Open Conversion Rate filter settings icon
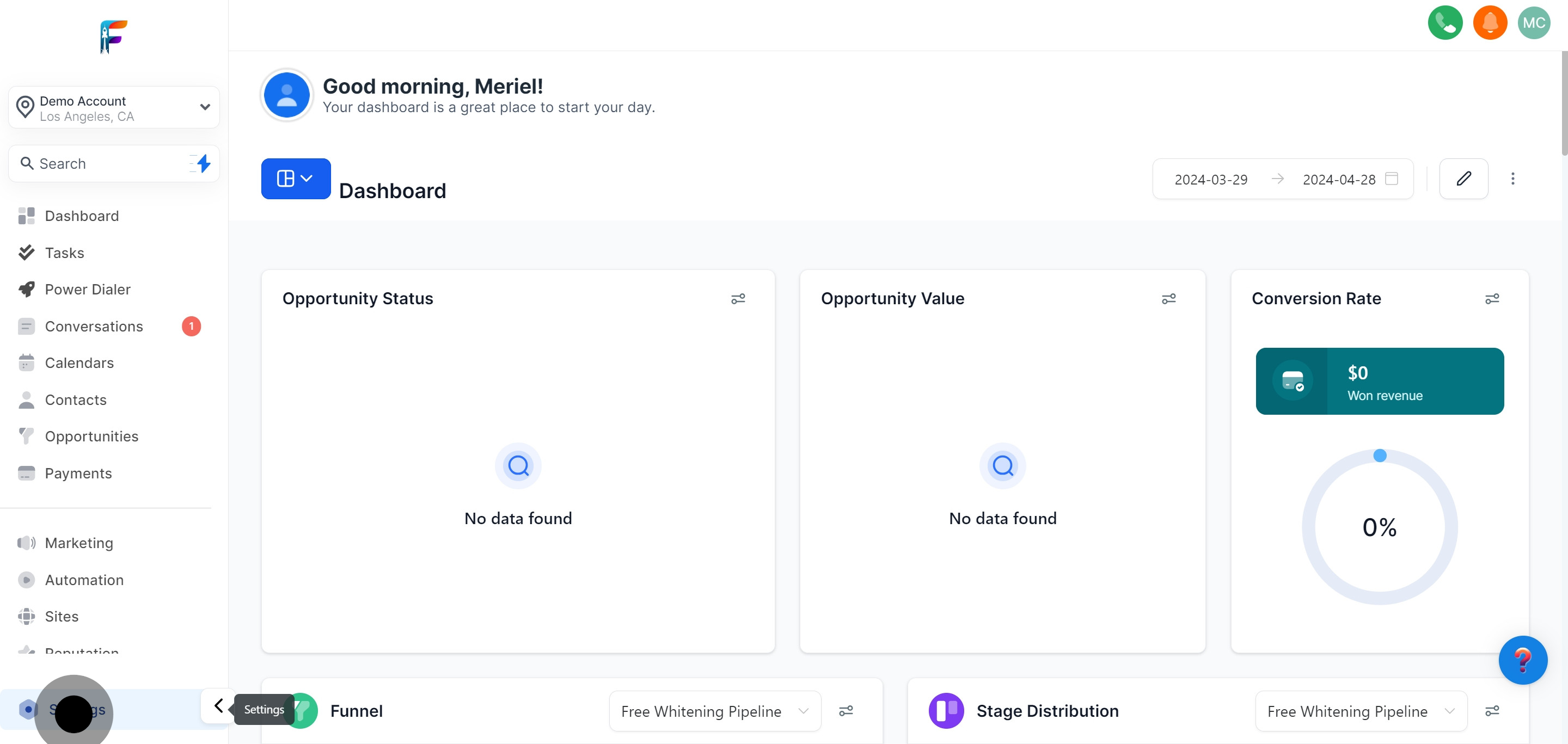1568x744 pixels. click(x=1492, y=299)
